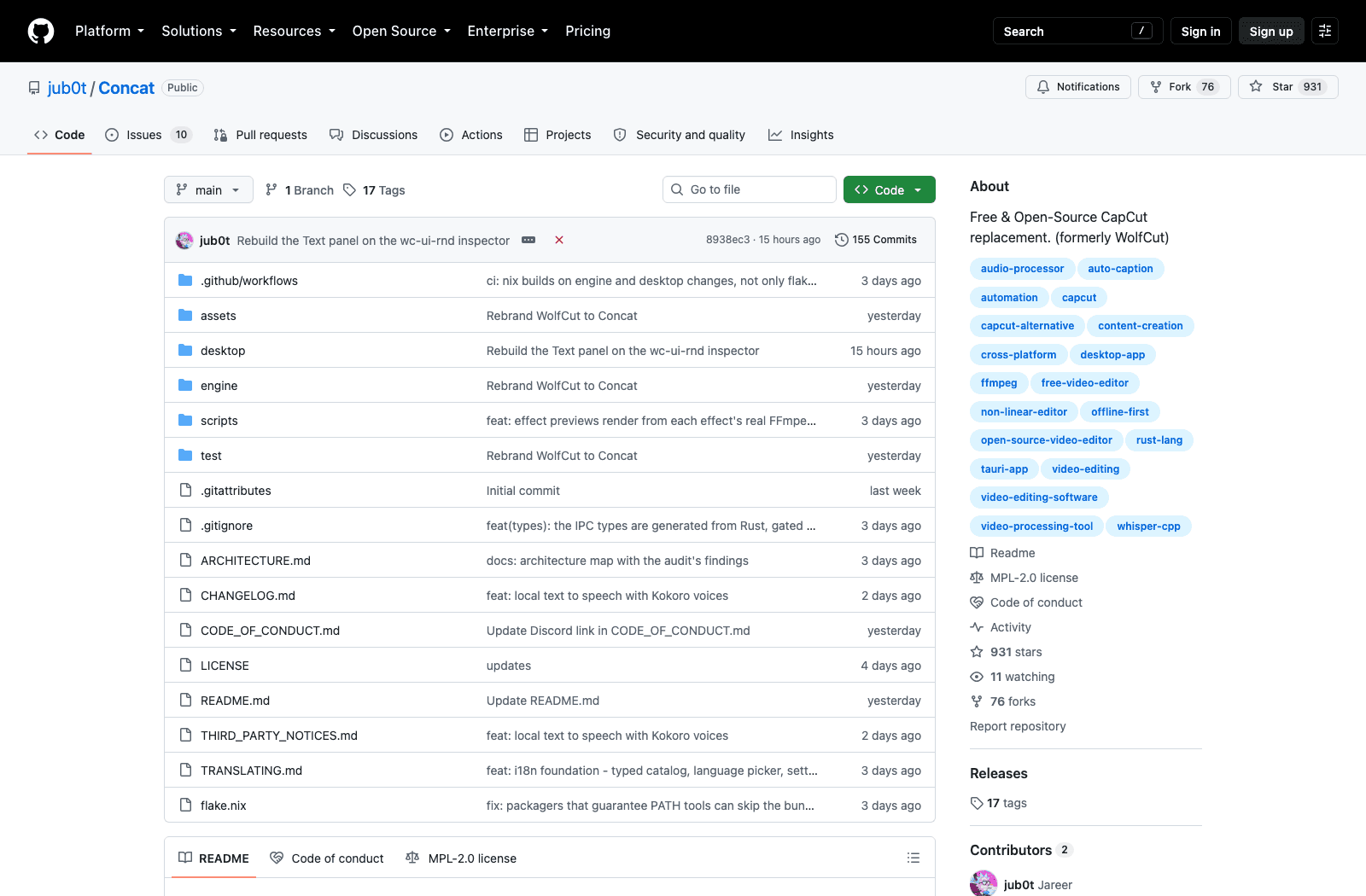Switch to the Discussions tab

[374, 135]
